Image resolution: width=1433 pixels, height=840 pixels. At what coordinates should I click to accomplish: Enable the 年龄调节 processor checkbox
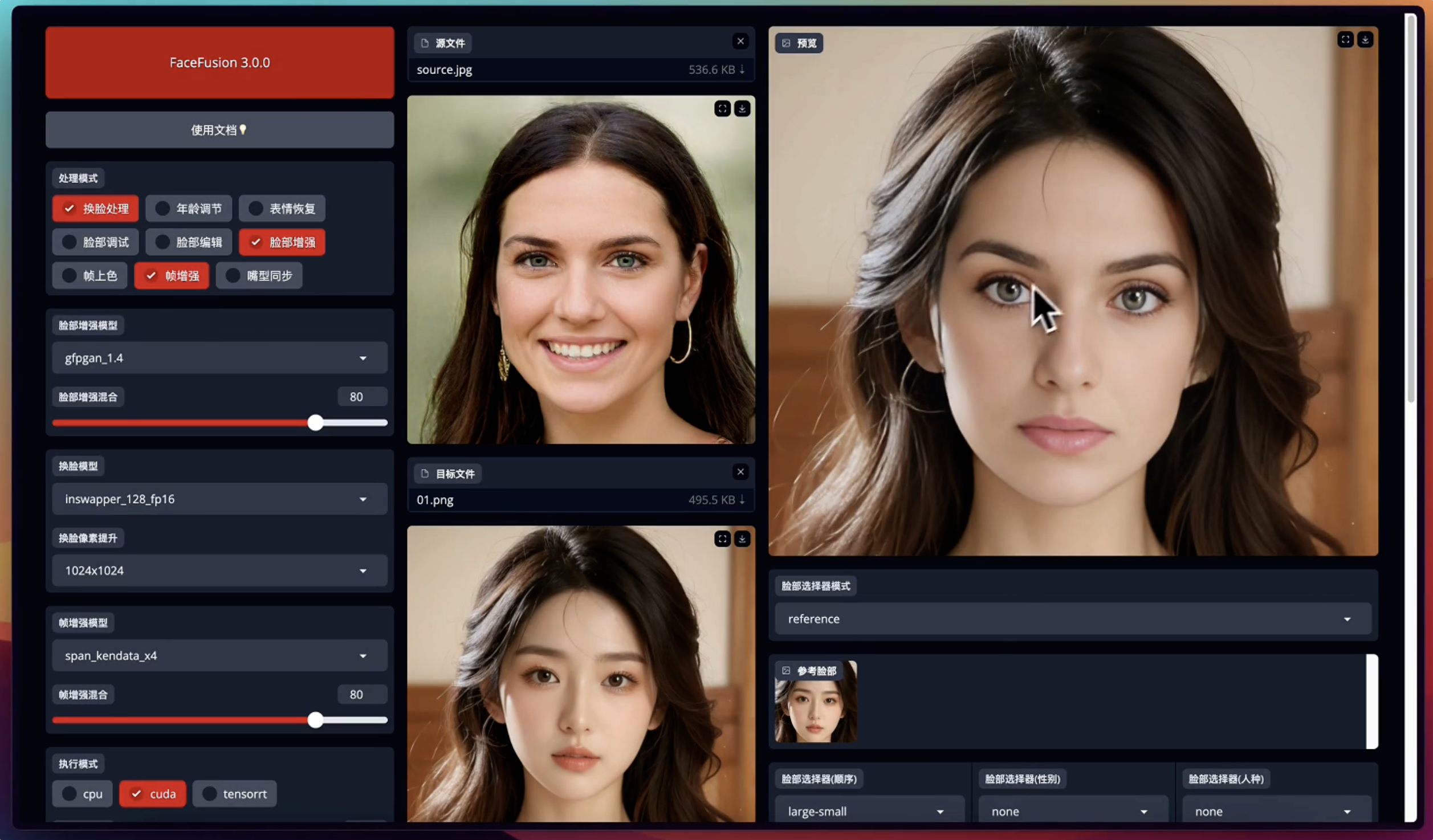pos(163,209)
